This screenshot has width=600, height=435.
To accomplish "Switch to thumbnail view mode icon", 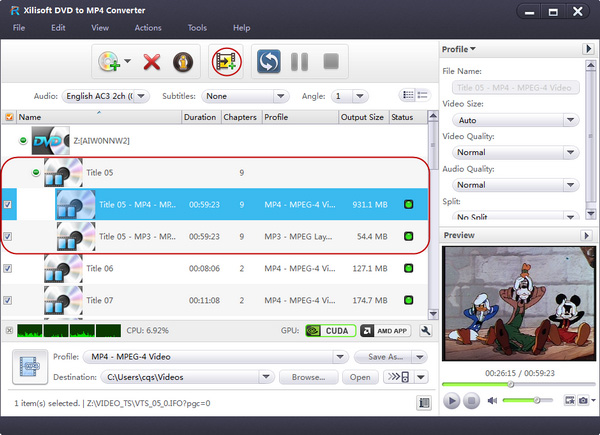I will (408, 95).
